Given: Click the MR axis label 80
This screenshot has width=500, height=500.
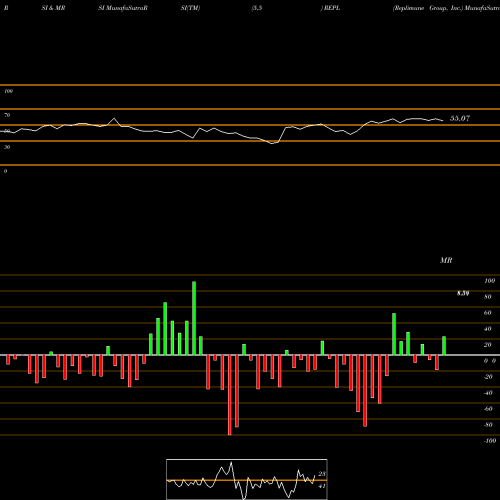Looking at the screenshot, I should coord(488,297).
